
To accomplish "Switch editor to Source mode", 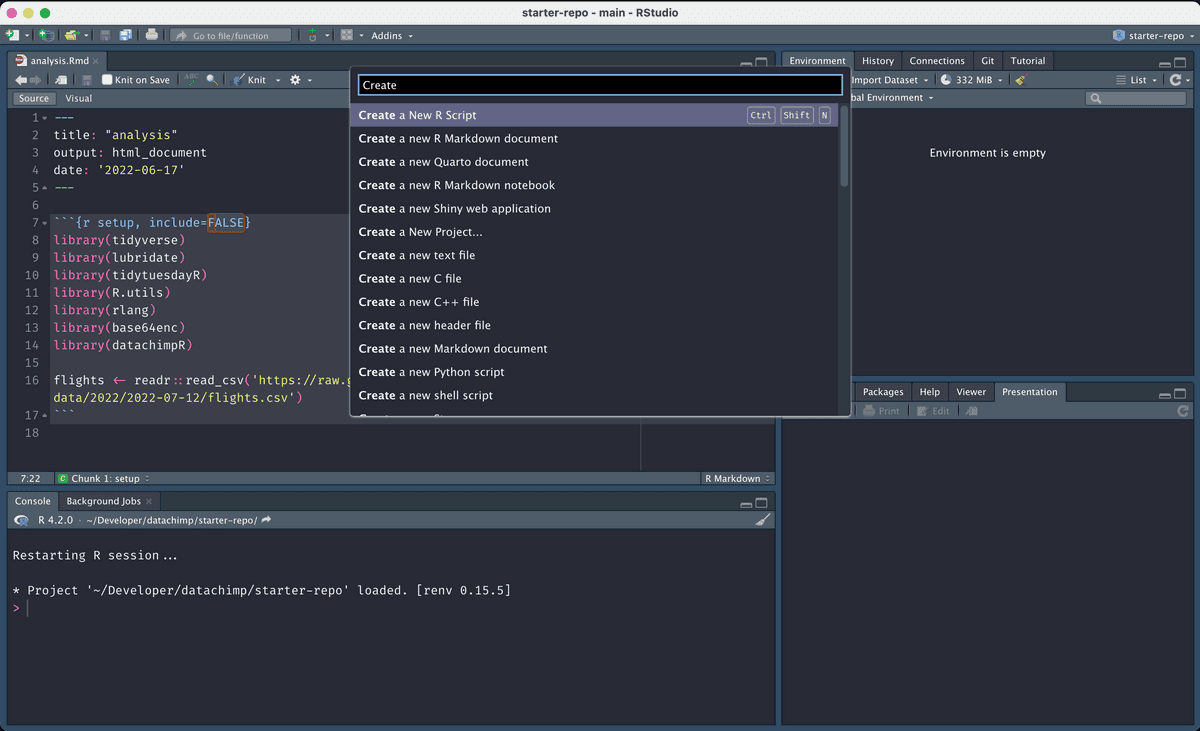I will [x=34, y=98].
